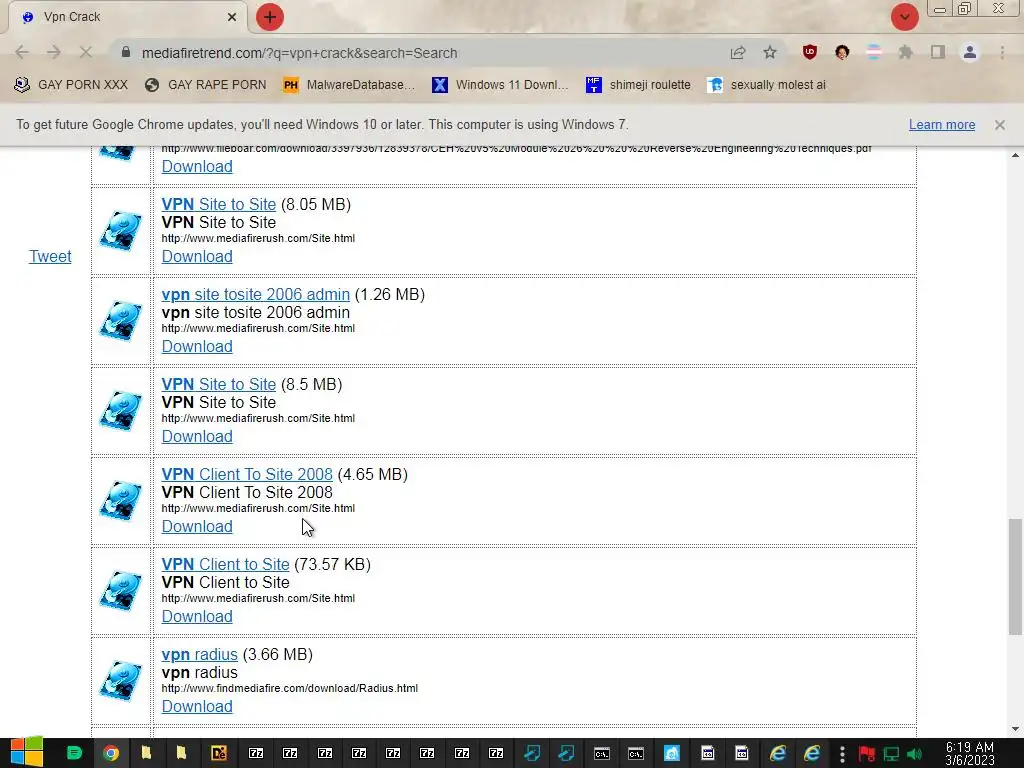1024x768 pixels.
Task: Open vpn site tosite 2006 admin link
Action: coord(255,295)
